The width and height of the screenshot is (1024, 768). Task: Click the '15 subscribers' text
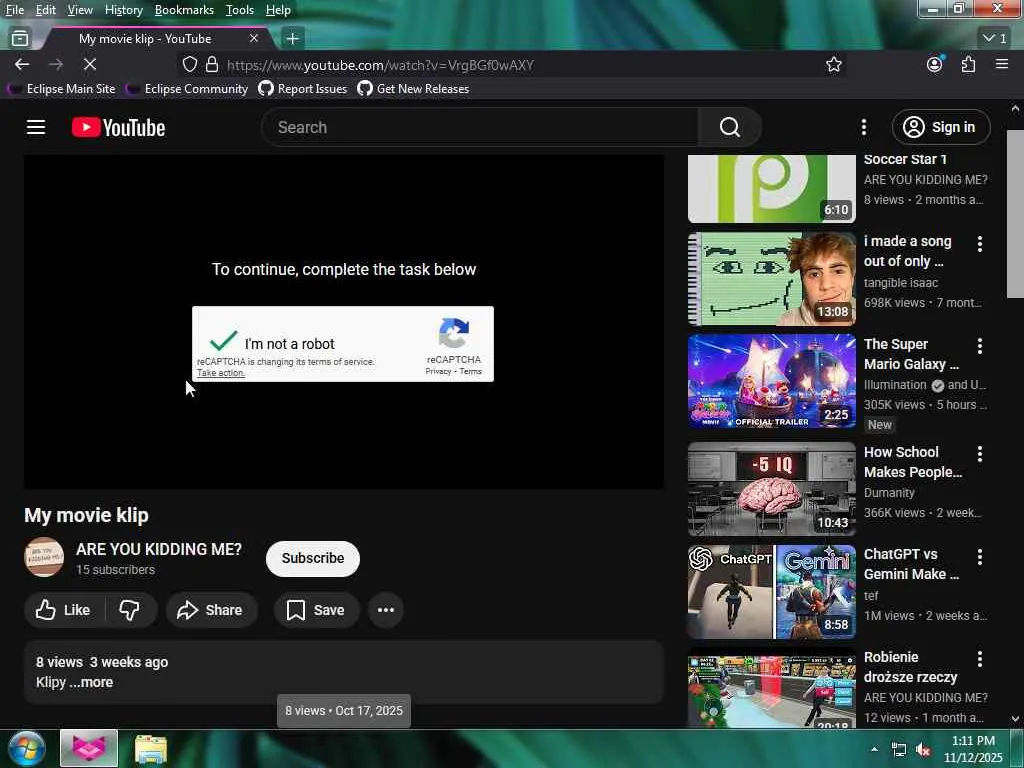click(x=116, y=569)
